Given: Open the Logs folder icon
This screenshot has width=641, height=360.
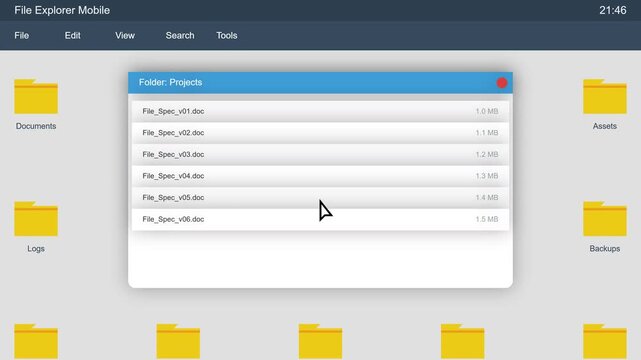Looking at the screenshot, I should [x=36, y=219].
